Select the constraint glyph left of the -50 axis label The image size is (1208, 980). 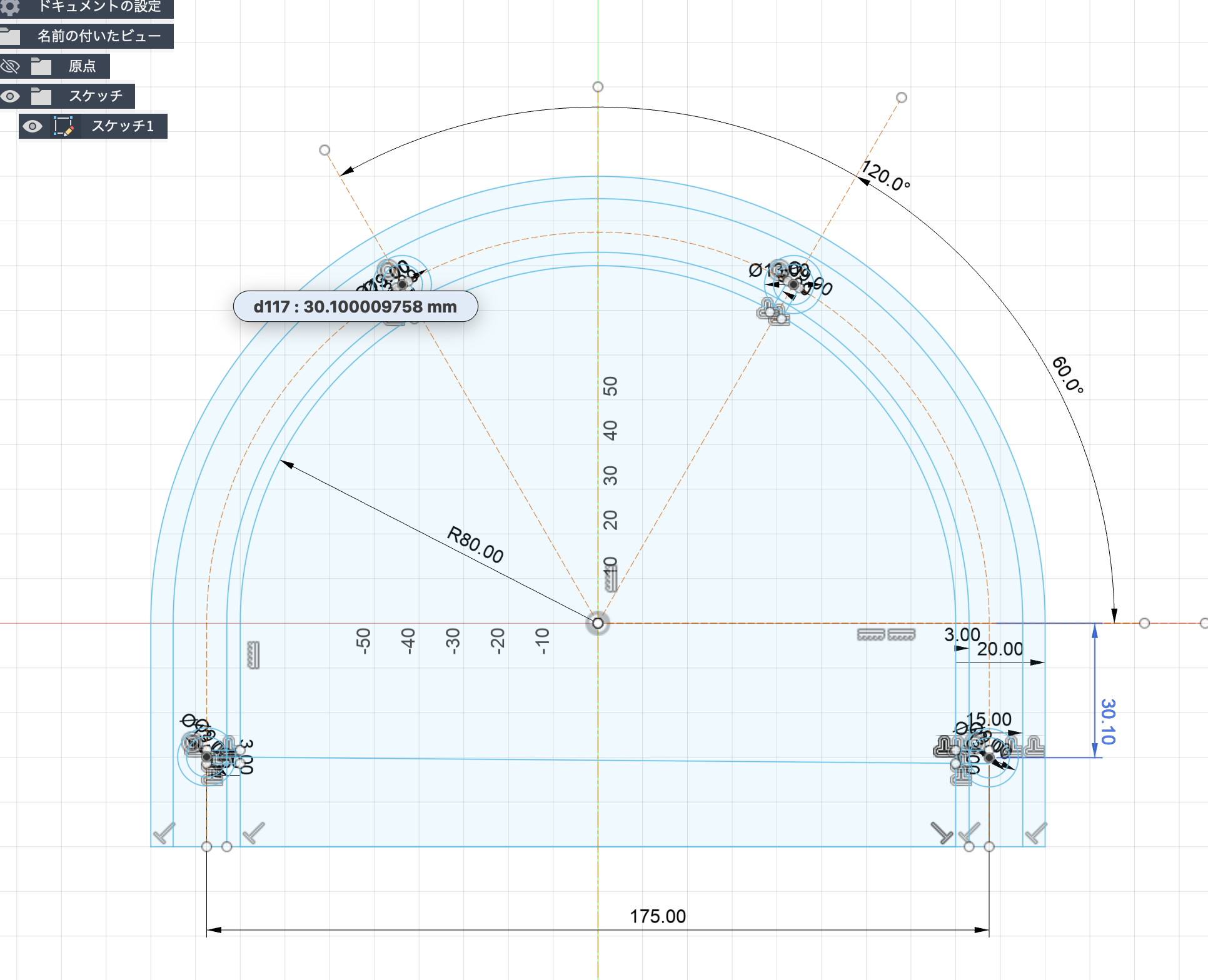click(253, 655)
